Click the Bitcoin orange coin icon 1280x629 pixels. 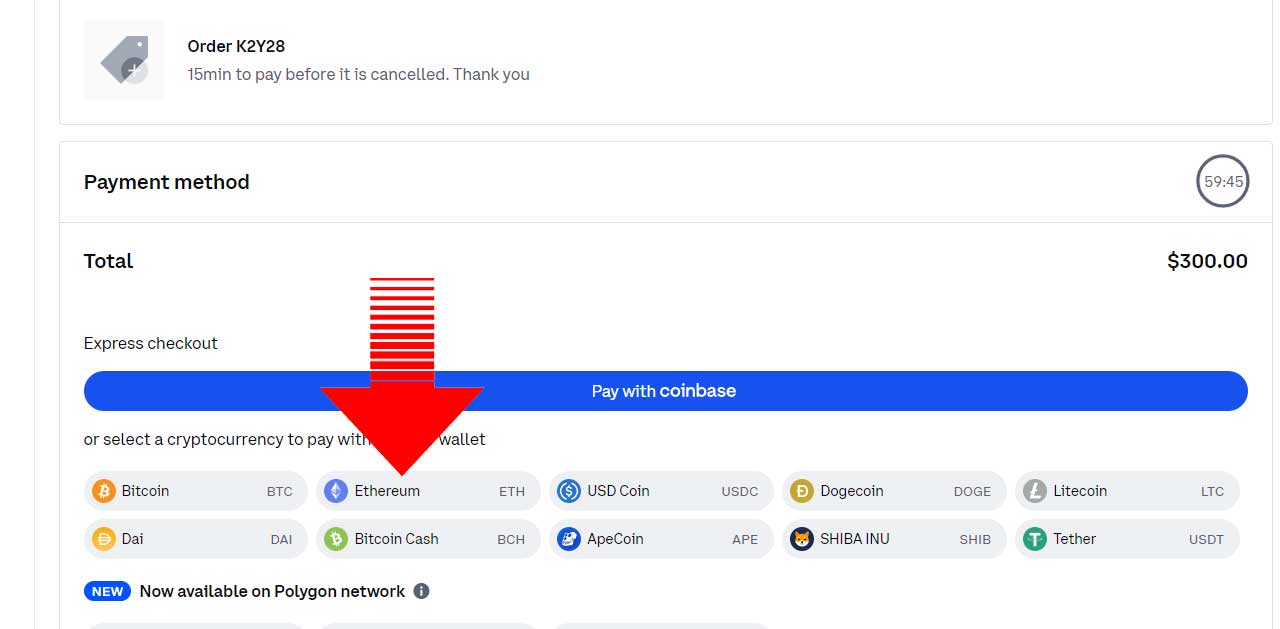coord(104,491)
